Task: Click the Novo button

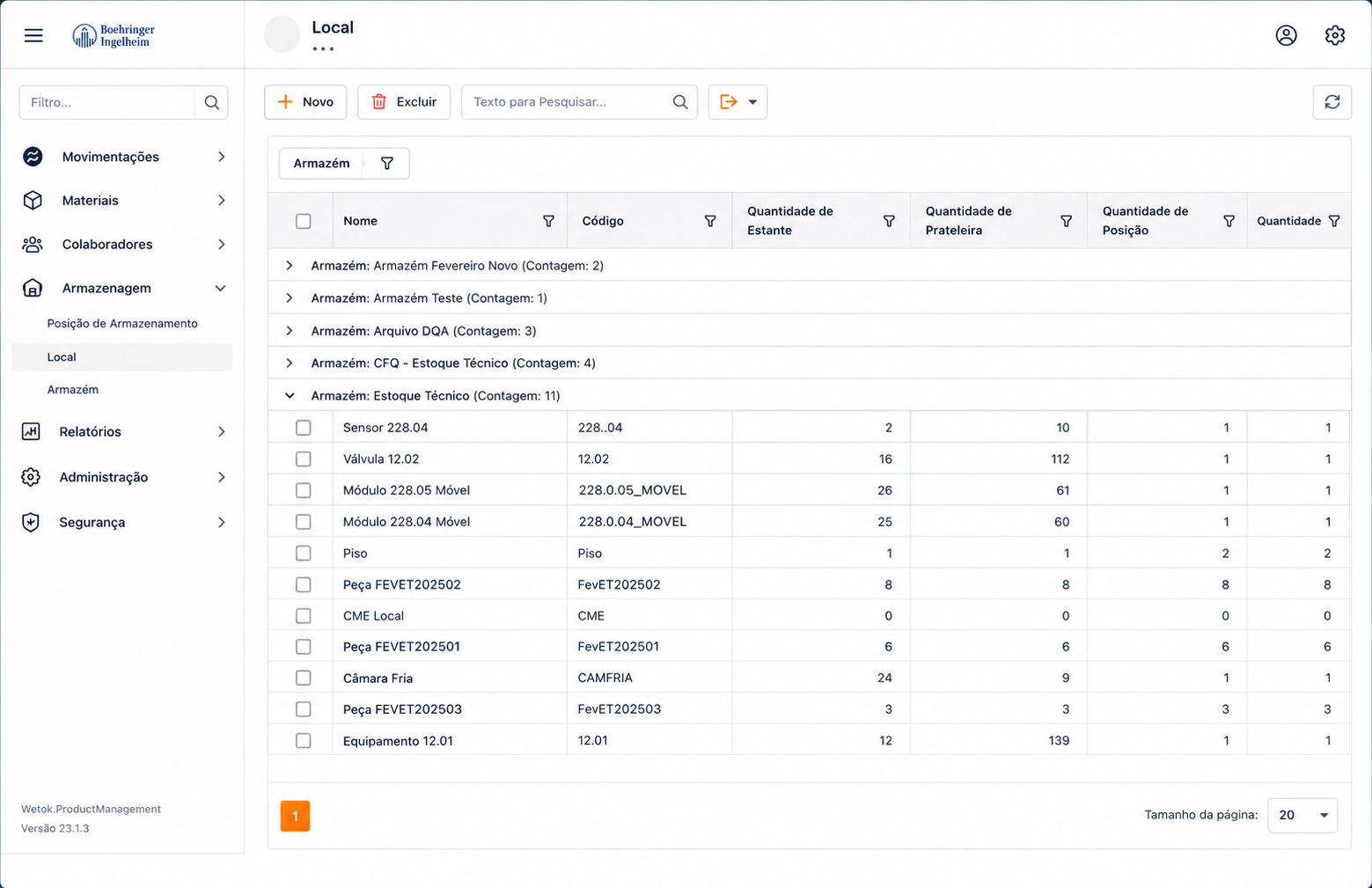Action: coord(305,102)
